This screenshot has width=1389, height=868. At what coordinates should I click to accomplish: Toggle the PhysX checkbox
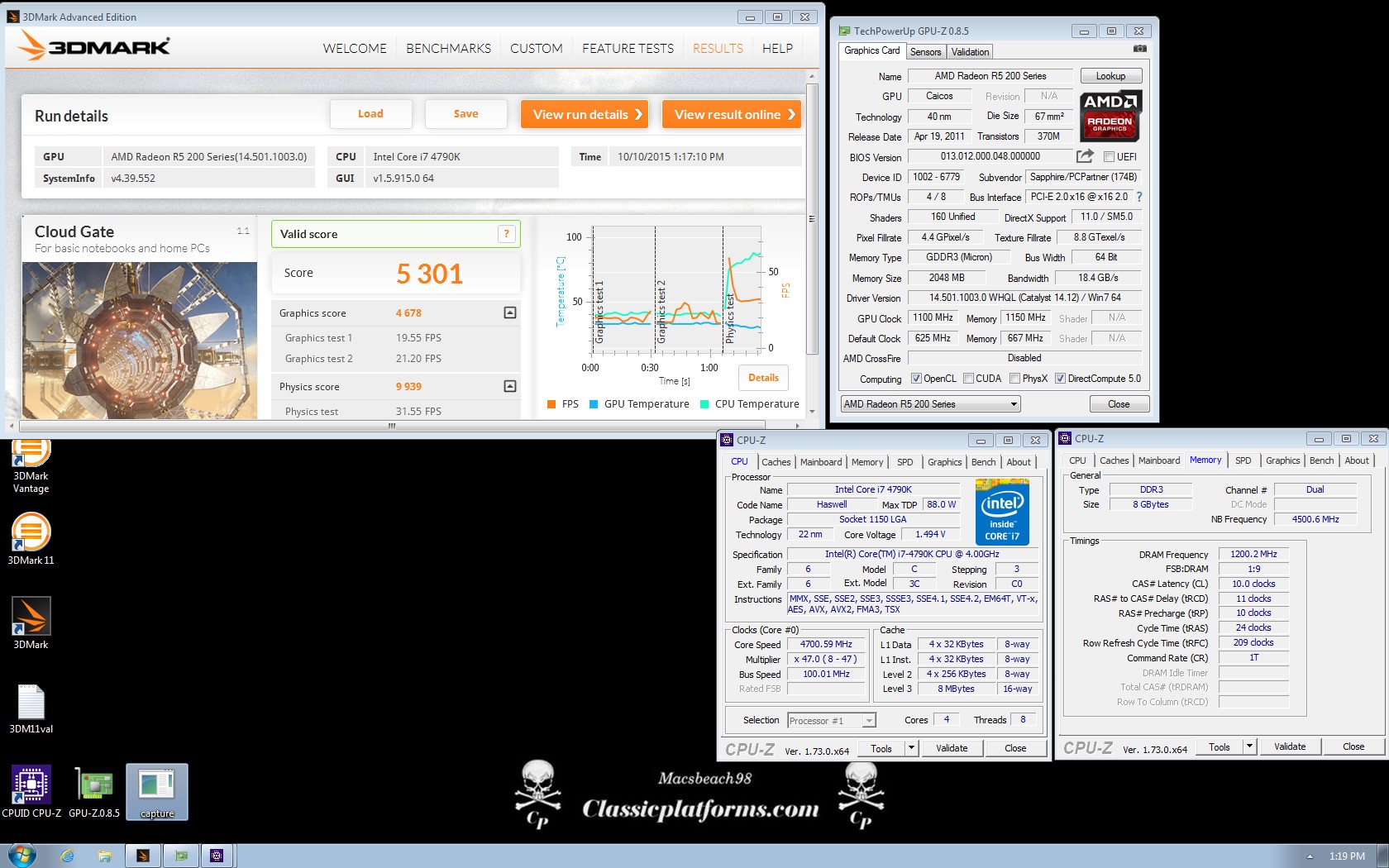point(1014,379)
